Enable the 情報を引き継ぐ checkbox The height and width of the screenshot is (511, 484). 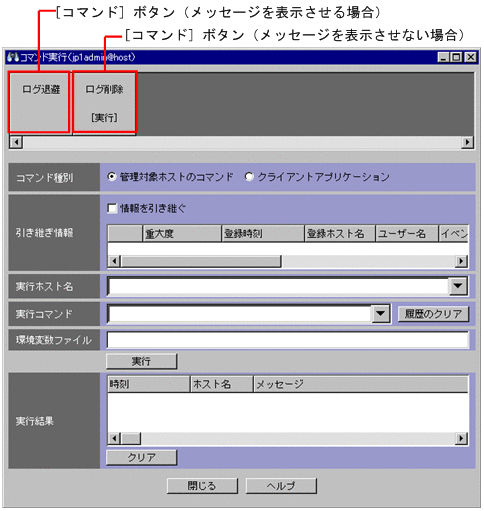tap(112, 209)
